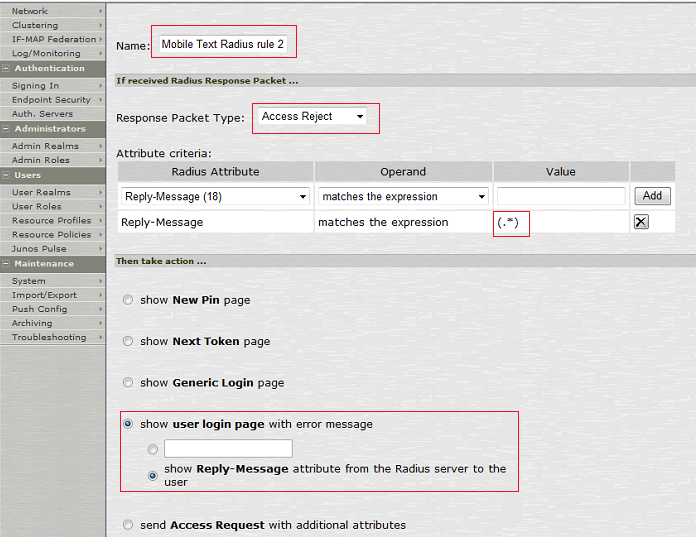Collapse the Administrators section header
This screenshot has width=696, height=537.
coord(6,129)
